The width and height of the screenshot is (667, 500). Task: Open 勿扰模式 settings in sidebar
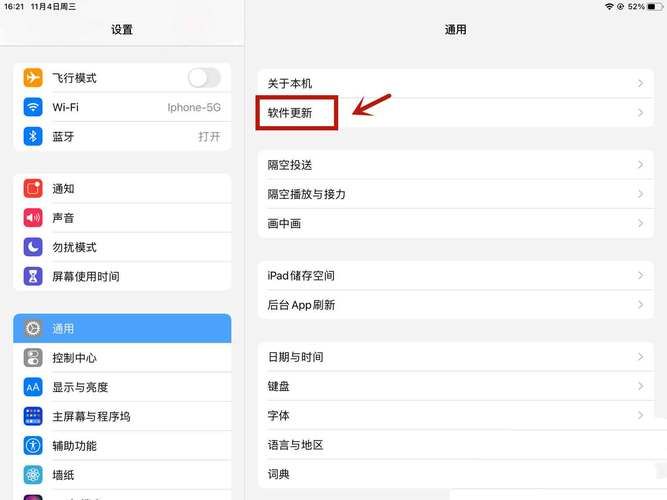[122, 247]
